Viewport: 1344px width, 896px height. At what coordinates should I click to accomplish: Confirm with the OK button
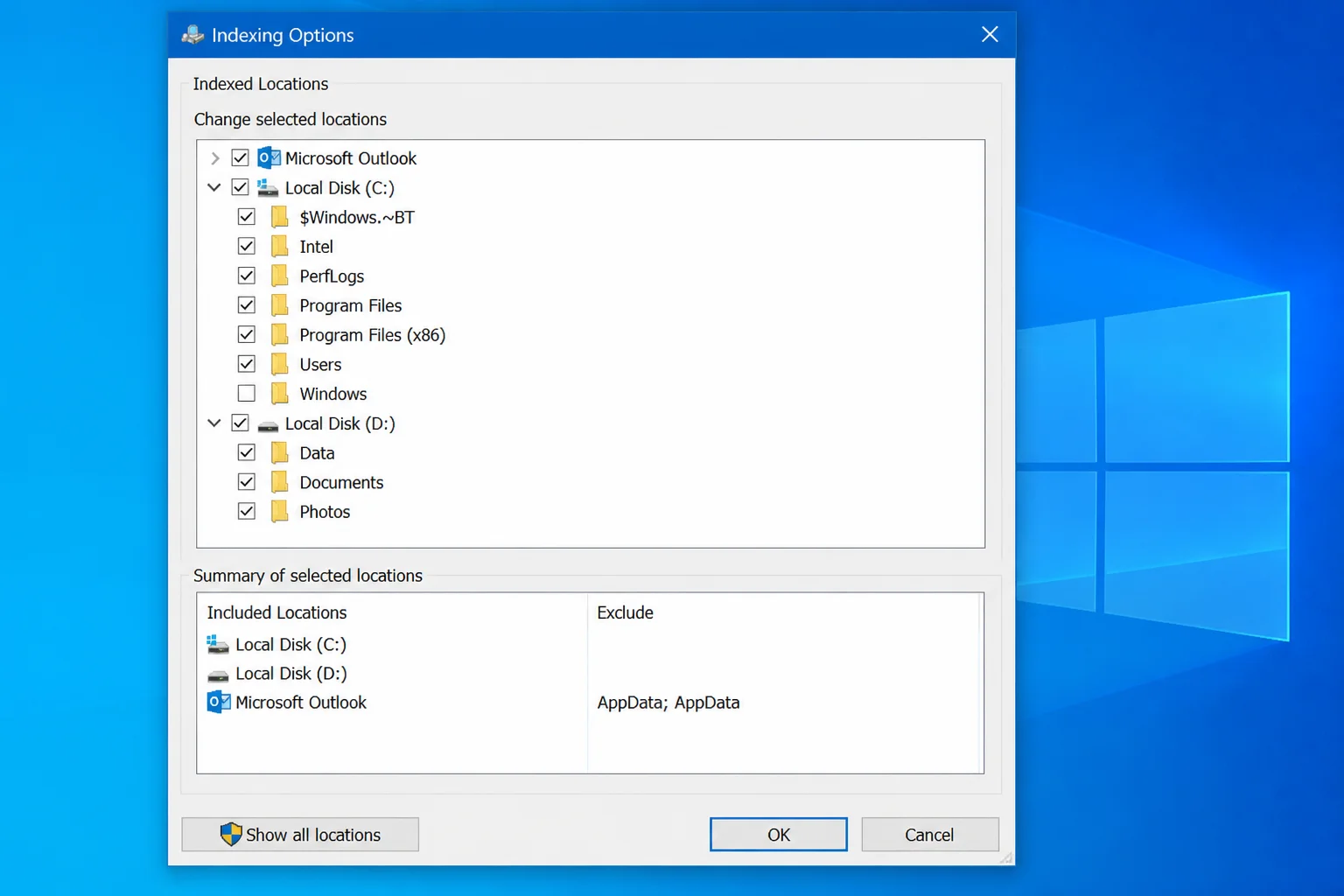(779, 835)
